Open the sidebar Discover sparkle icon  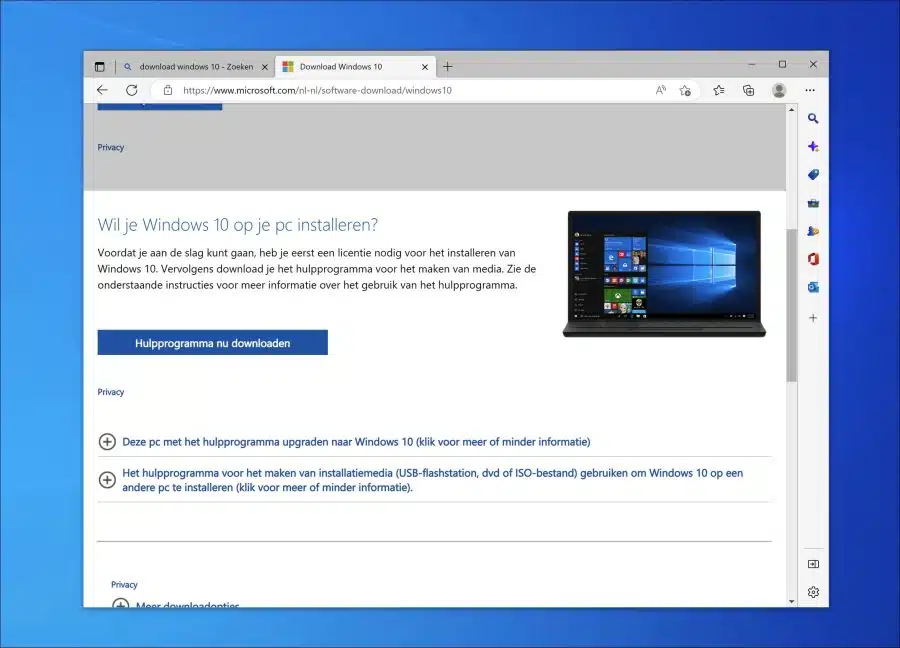tap(813, 146)
